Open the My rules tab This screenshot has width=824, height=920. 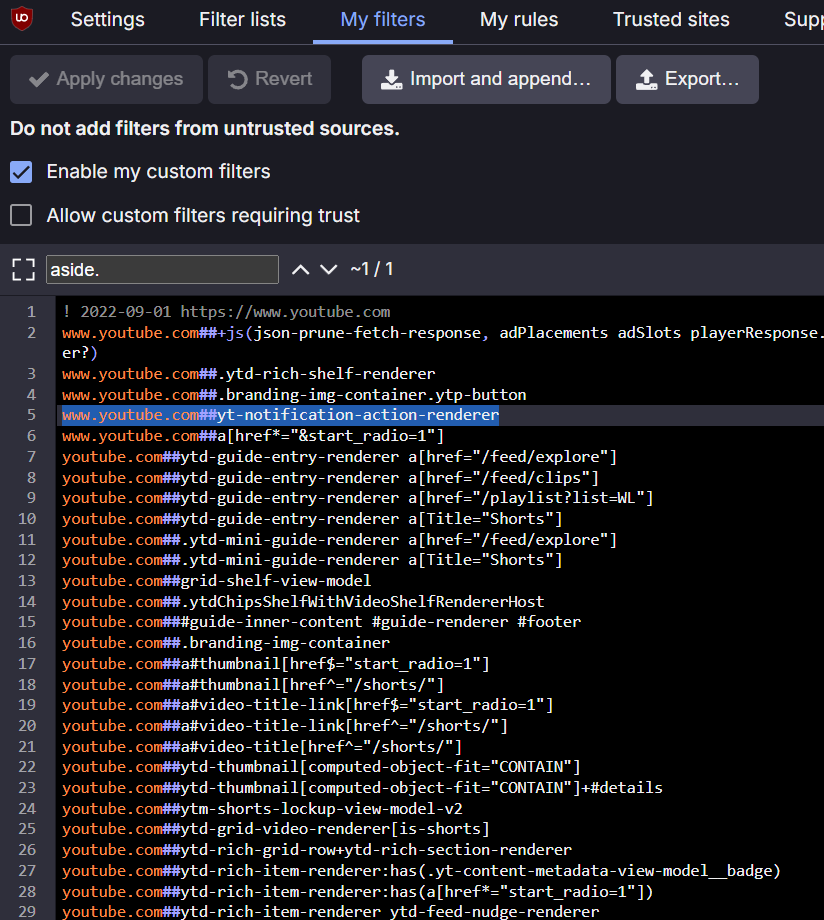click(519, 19)
